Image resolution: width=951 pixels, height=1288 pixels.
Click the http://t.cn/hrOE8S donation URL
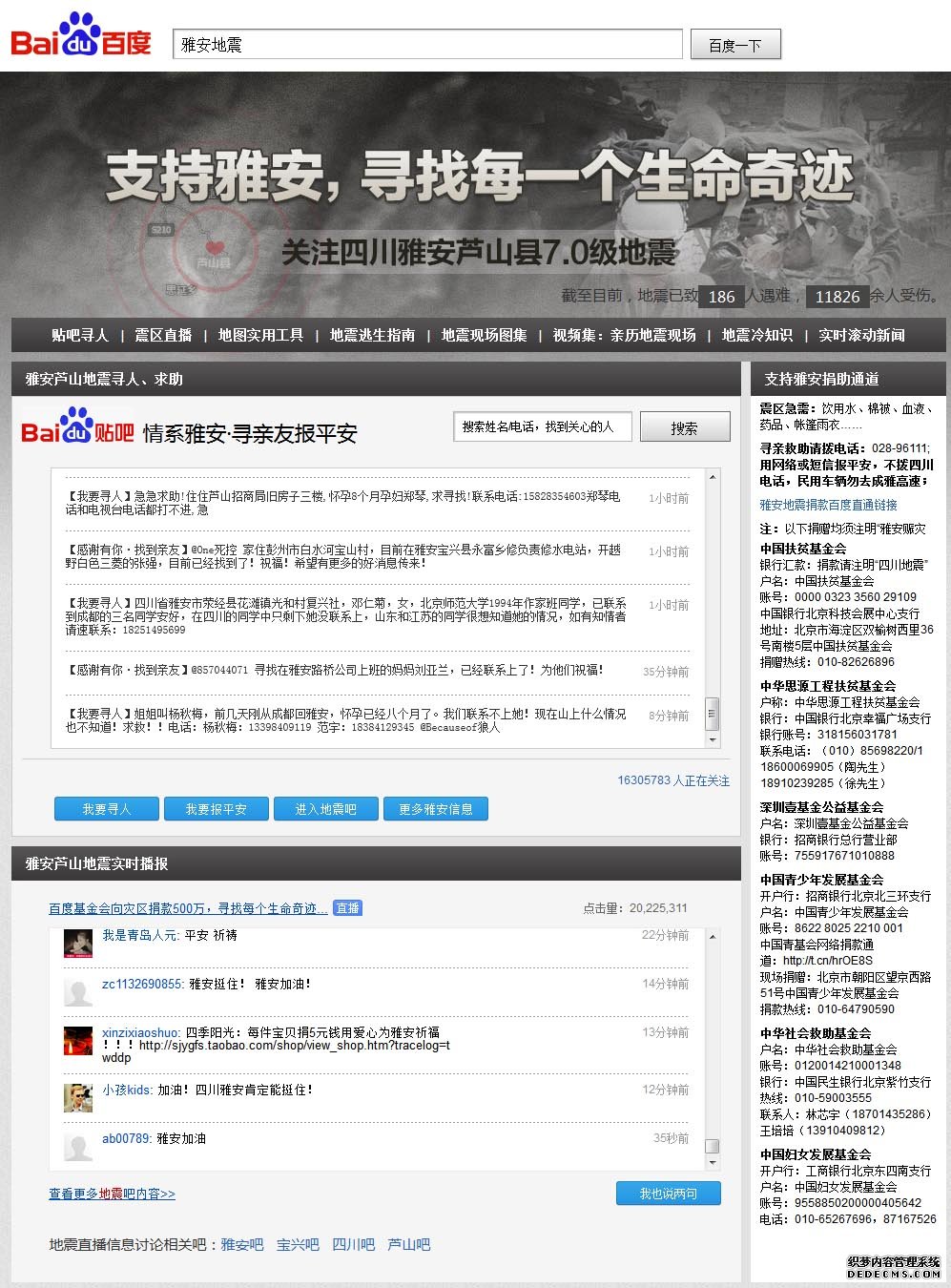point(828,961)
